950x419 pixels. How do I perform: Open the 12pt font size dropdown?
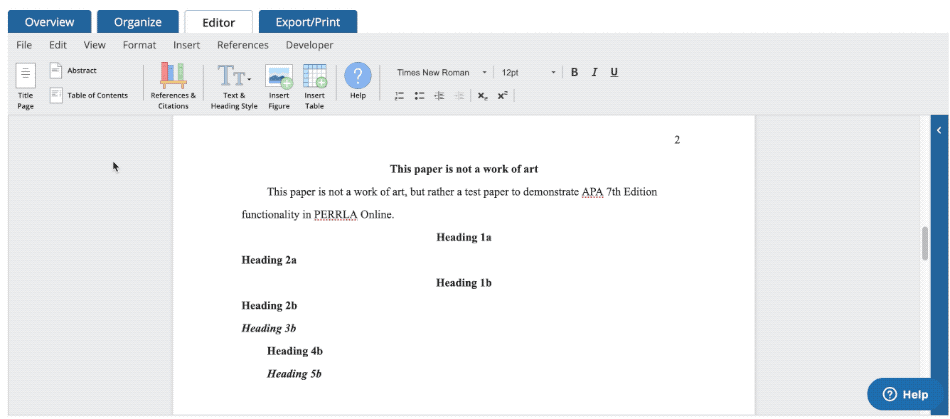click(528, 73)
